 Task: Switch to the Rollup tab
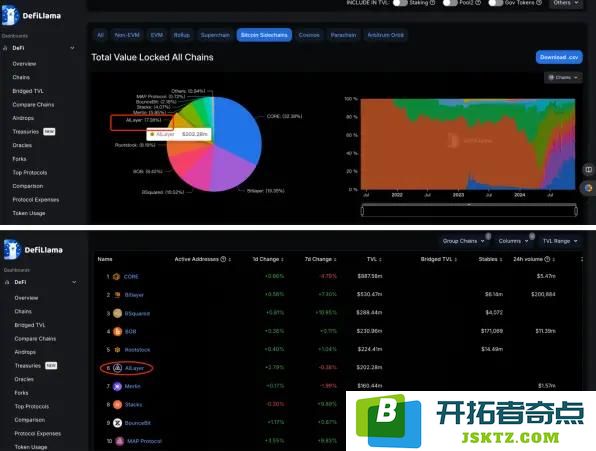[x=182, y=35]
